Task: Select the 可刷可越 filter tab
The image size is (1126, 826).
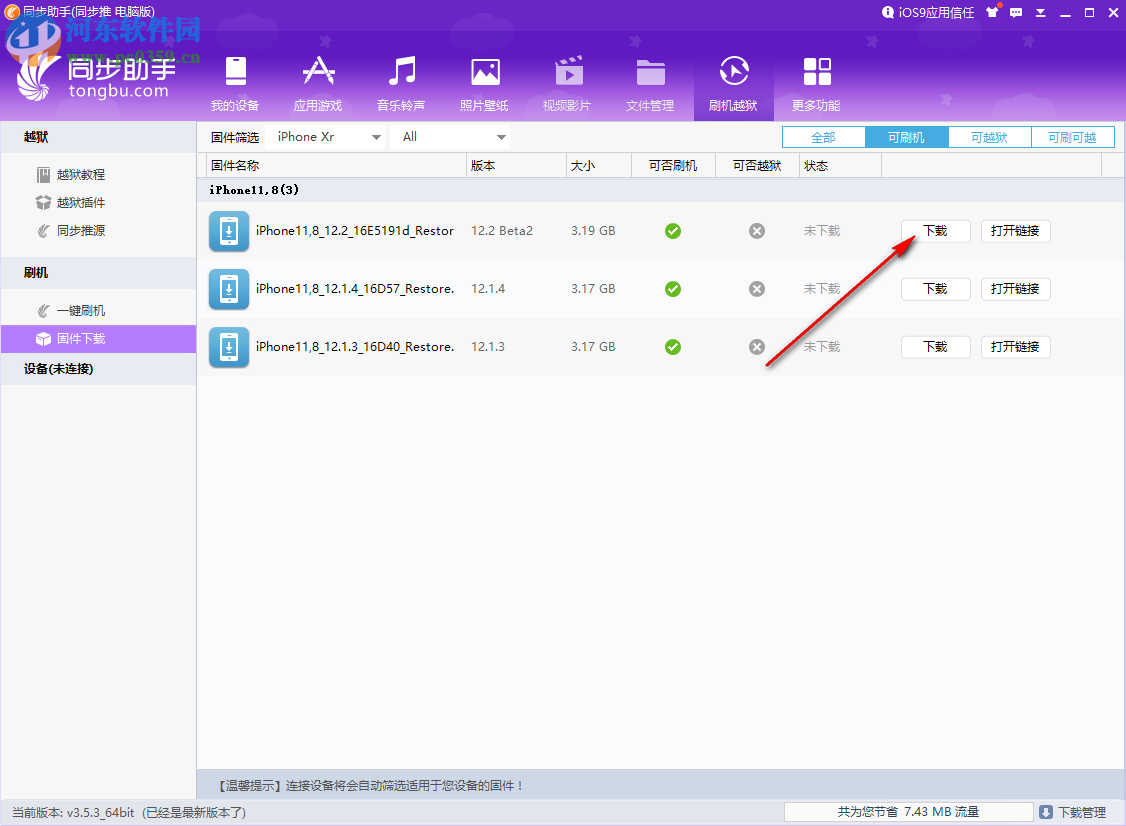Action: [1072, 137]
